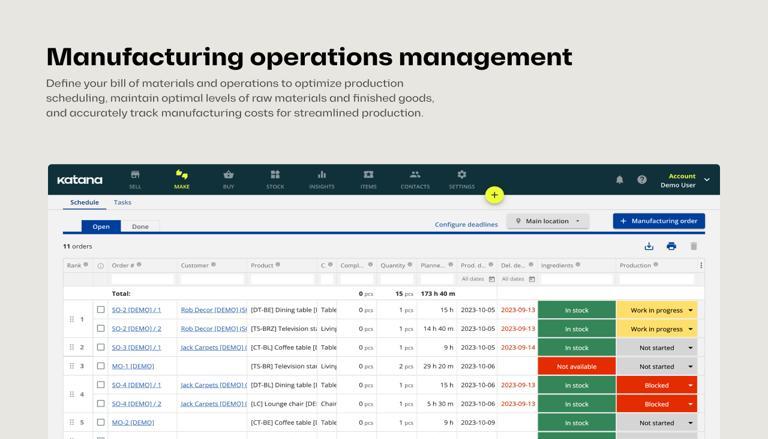Click the Order # filter field
This screenshot has height=439, width=768.
(x=143, y=279)
